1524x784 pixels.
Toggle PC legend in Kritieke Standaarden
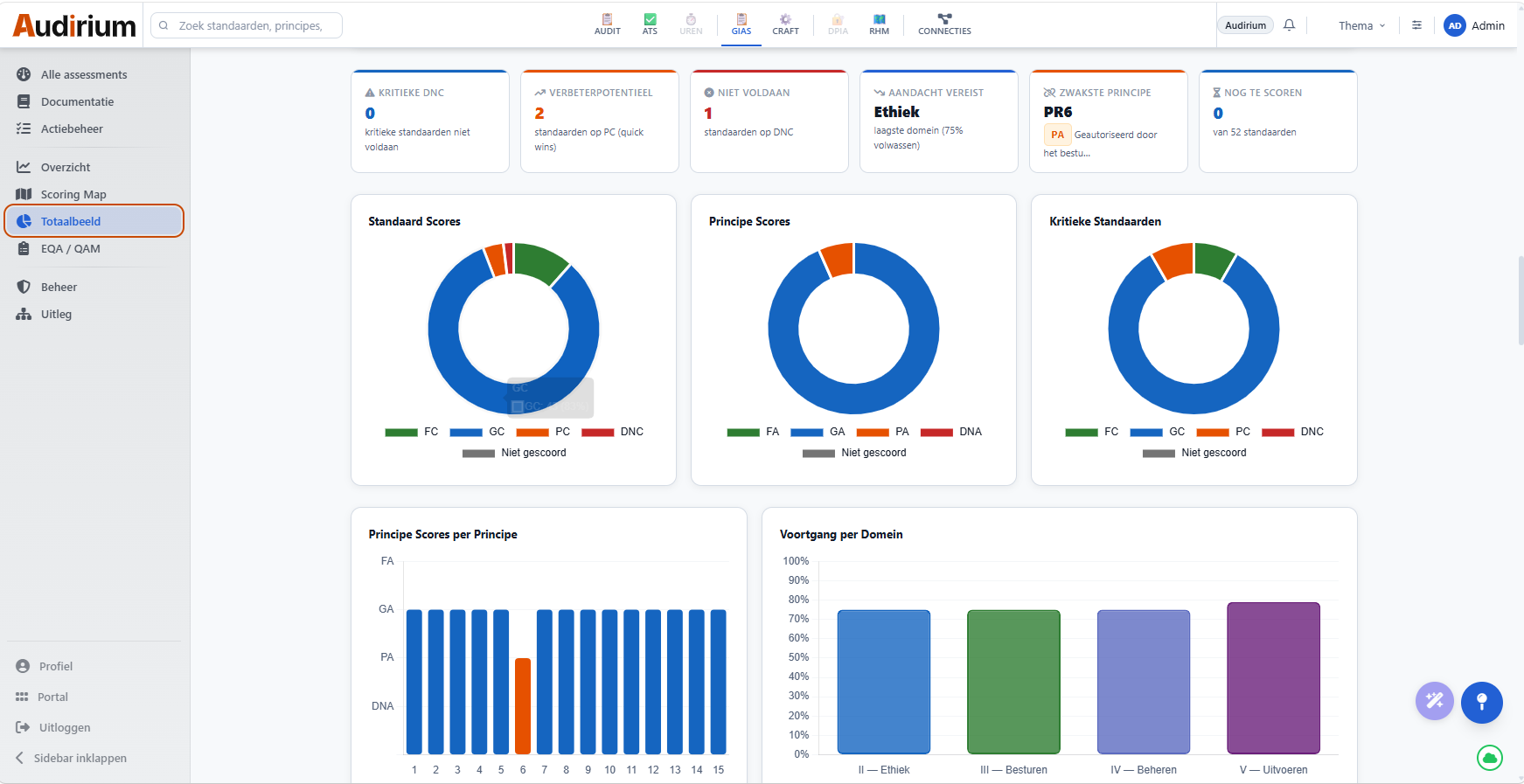pos(1223,432)
